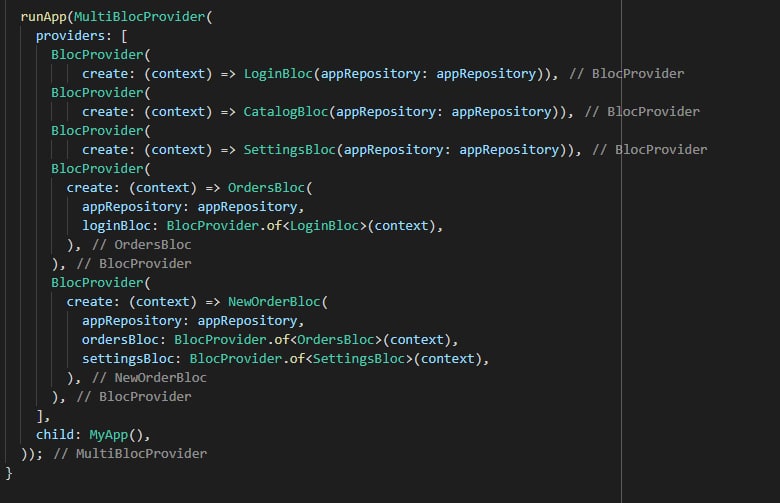The image size is (780, 503).
Task: Click LoginBloc constructor in first create line
Action: click(x=278, y=74)
